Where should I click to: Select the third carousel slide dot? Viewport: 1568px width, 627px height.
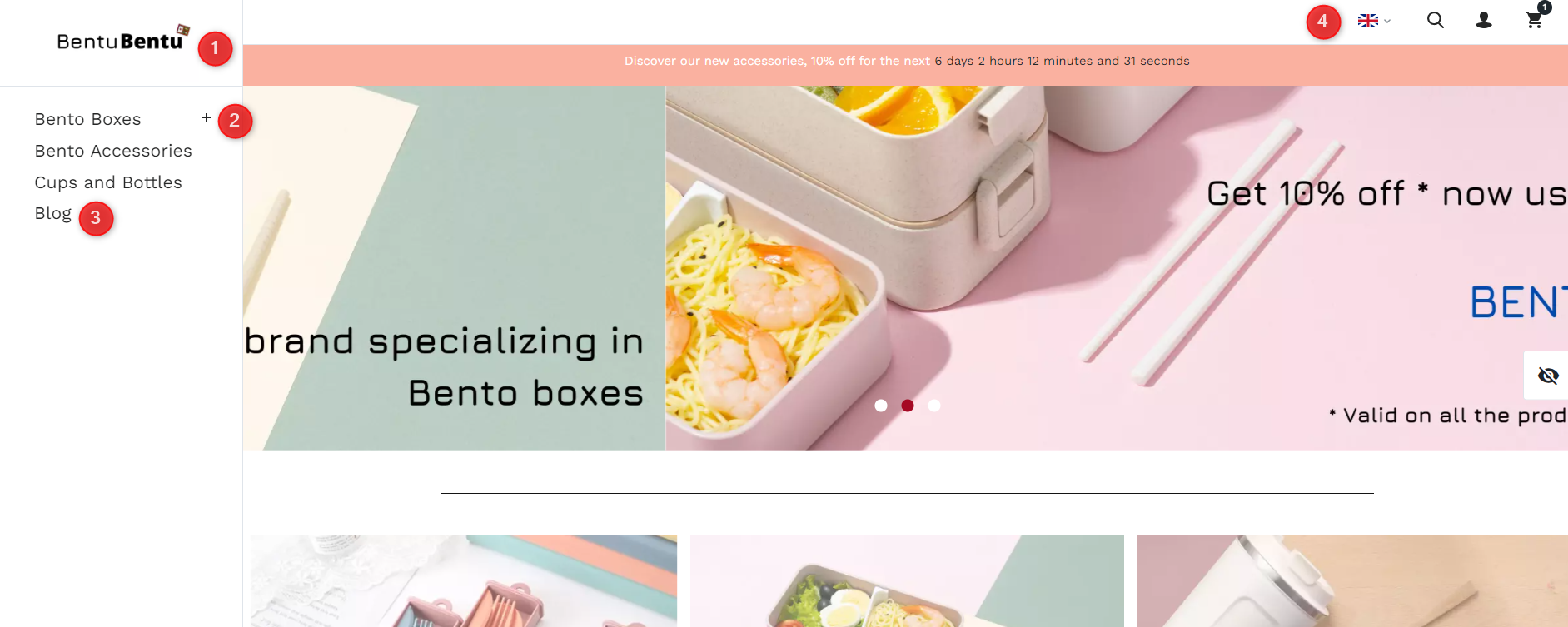(x=934, y=406)
